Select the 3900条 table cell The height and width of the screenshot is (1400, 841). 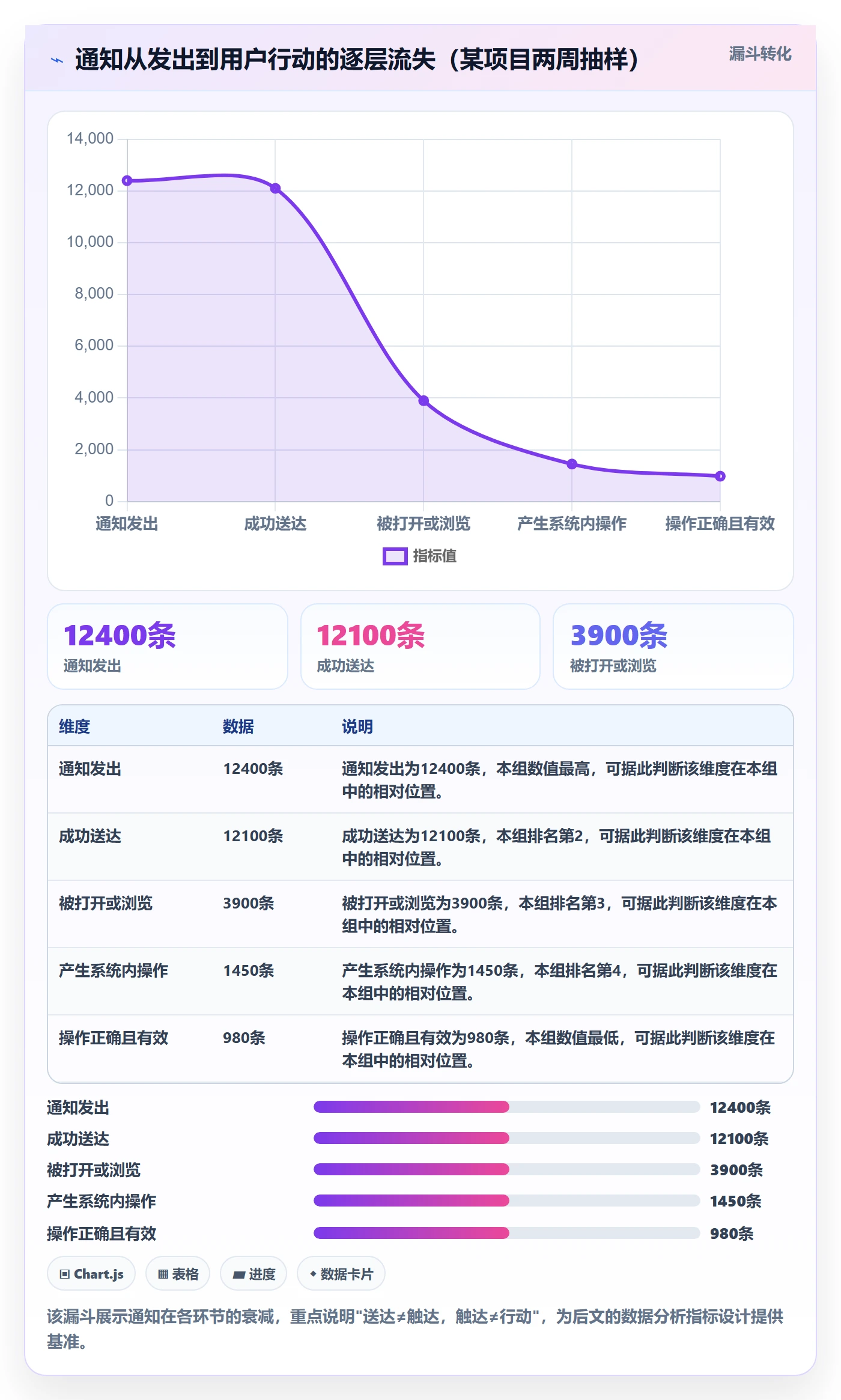[249, 903]
